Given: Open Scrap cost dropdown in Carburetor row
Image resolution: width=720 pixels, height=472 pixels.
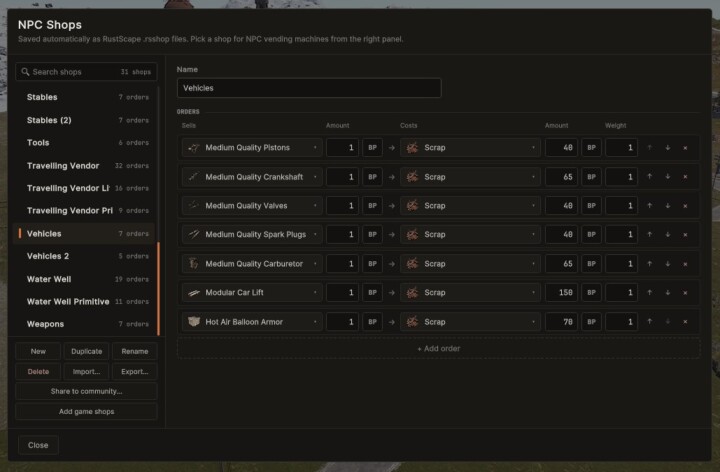Looking at the screenshot, I should 470,264.
